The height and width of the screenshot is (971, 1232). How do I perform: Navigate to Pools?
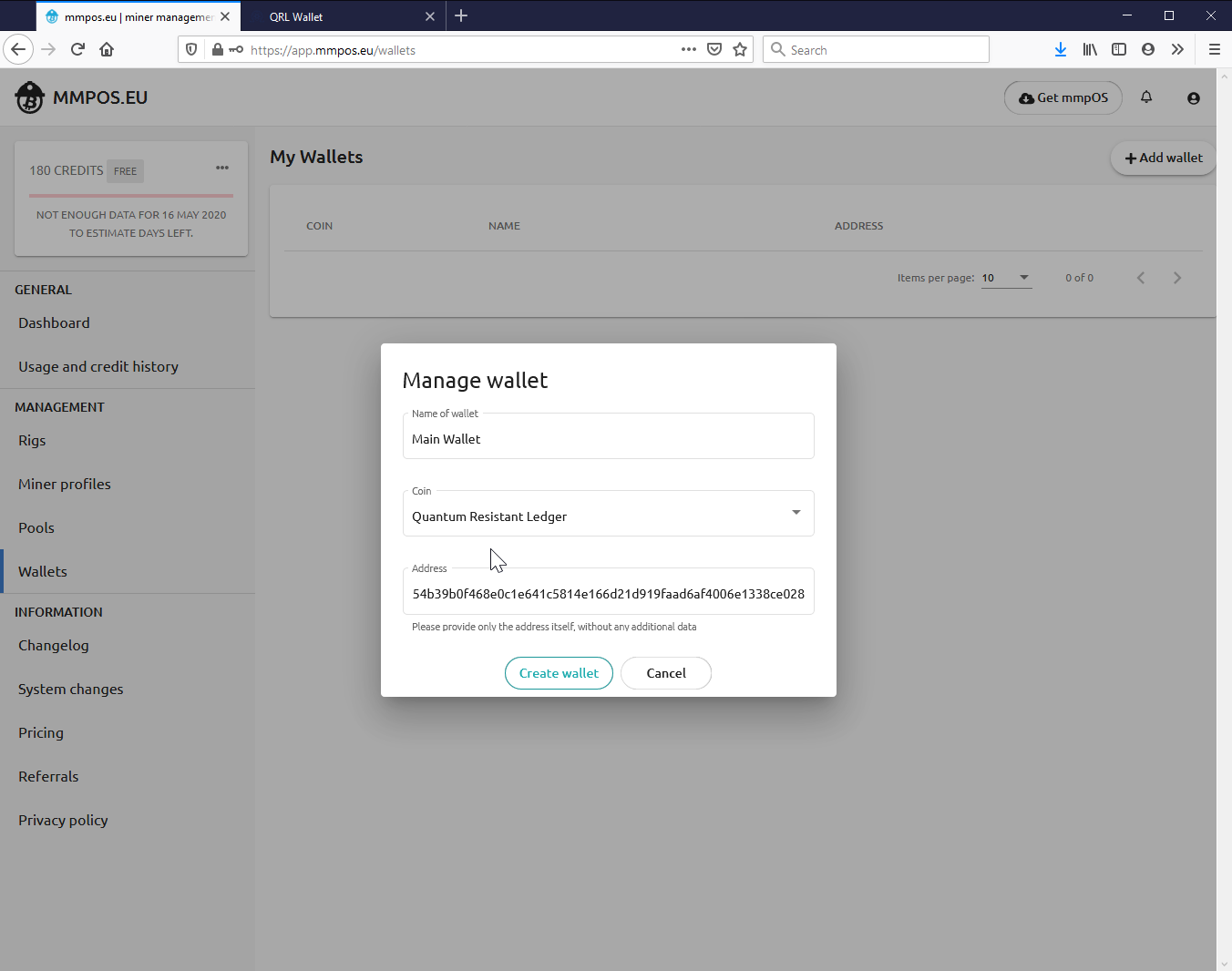[x=36, y=527]
